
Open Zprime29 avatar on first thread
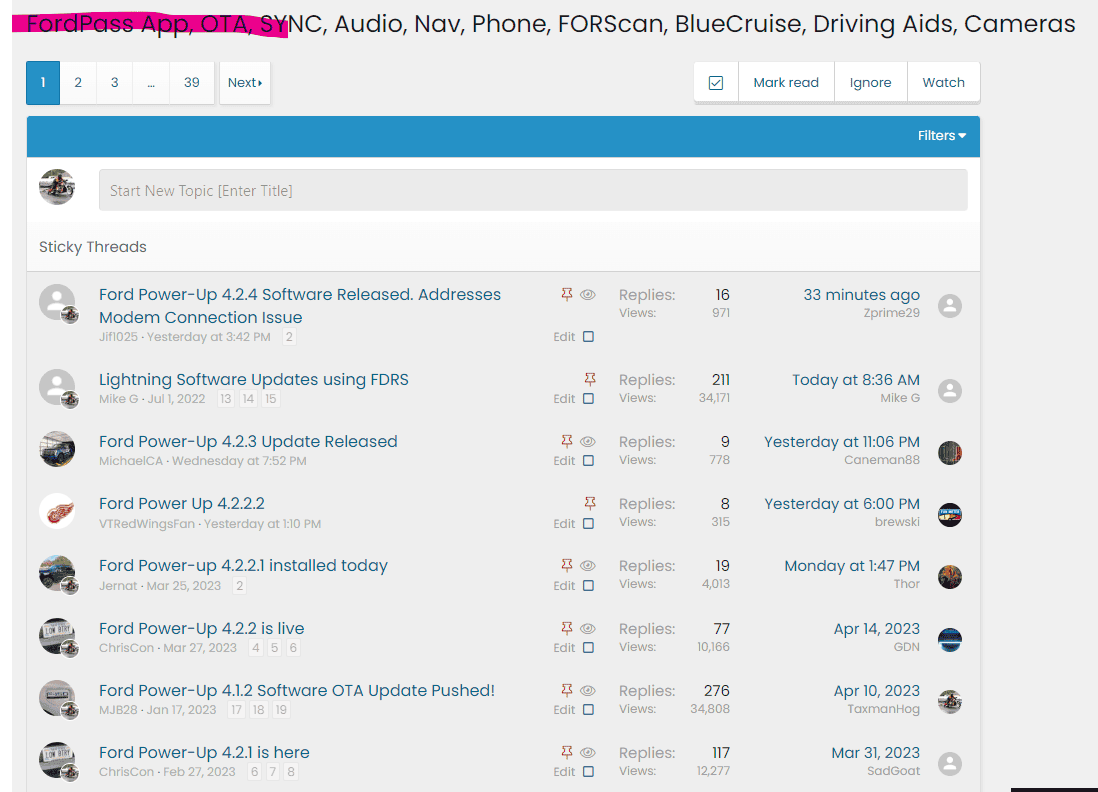pyautogui.click(x=950, y=306)
